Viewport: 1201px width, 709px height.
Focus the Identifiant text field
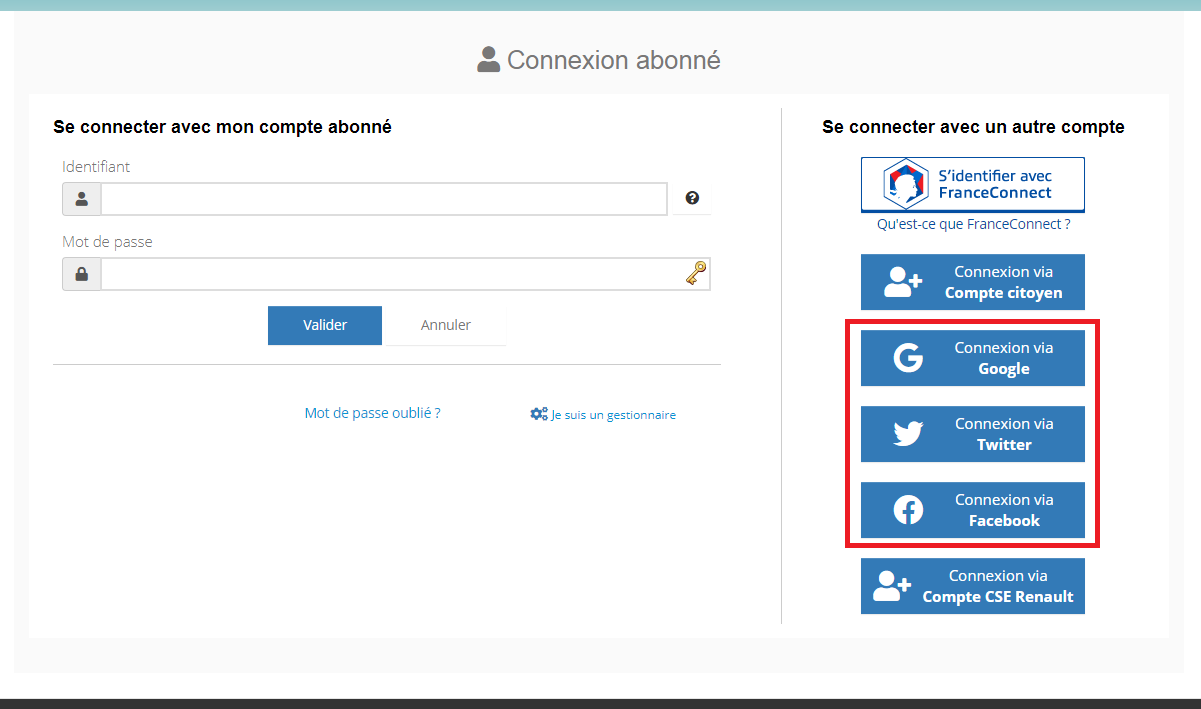coord(383,199)
